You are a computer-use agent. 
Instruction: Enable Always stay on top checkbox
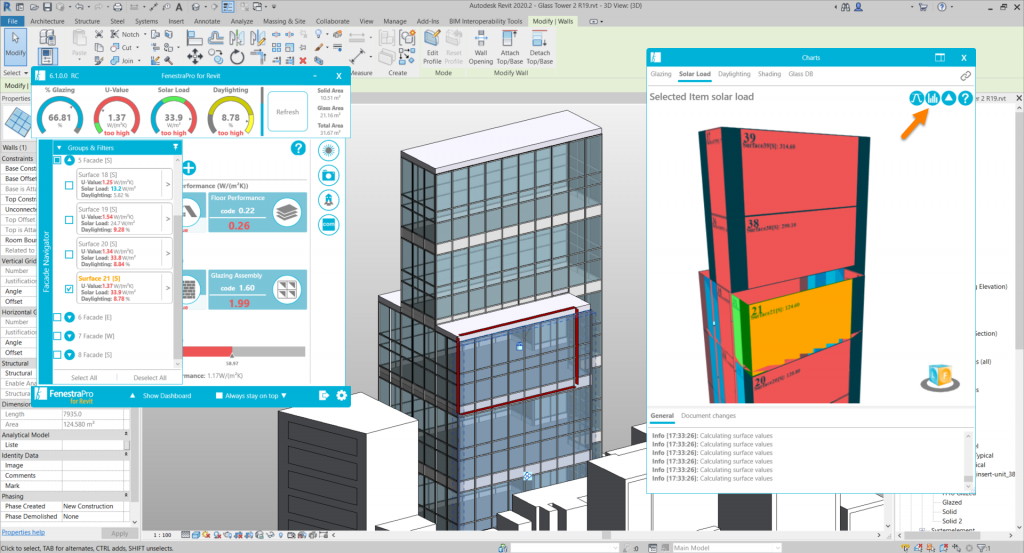point(219,396)
